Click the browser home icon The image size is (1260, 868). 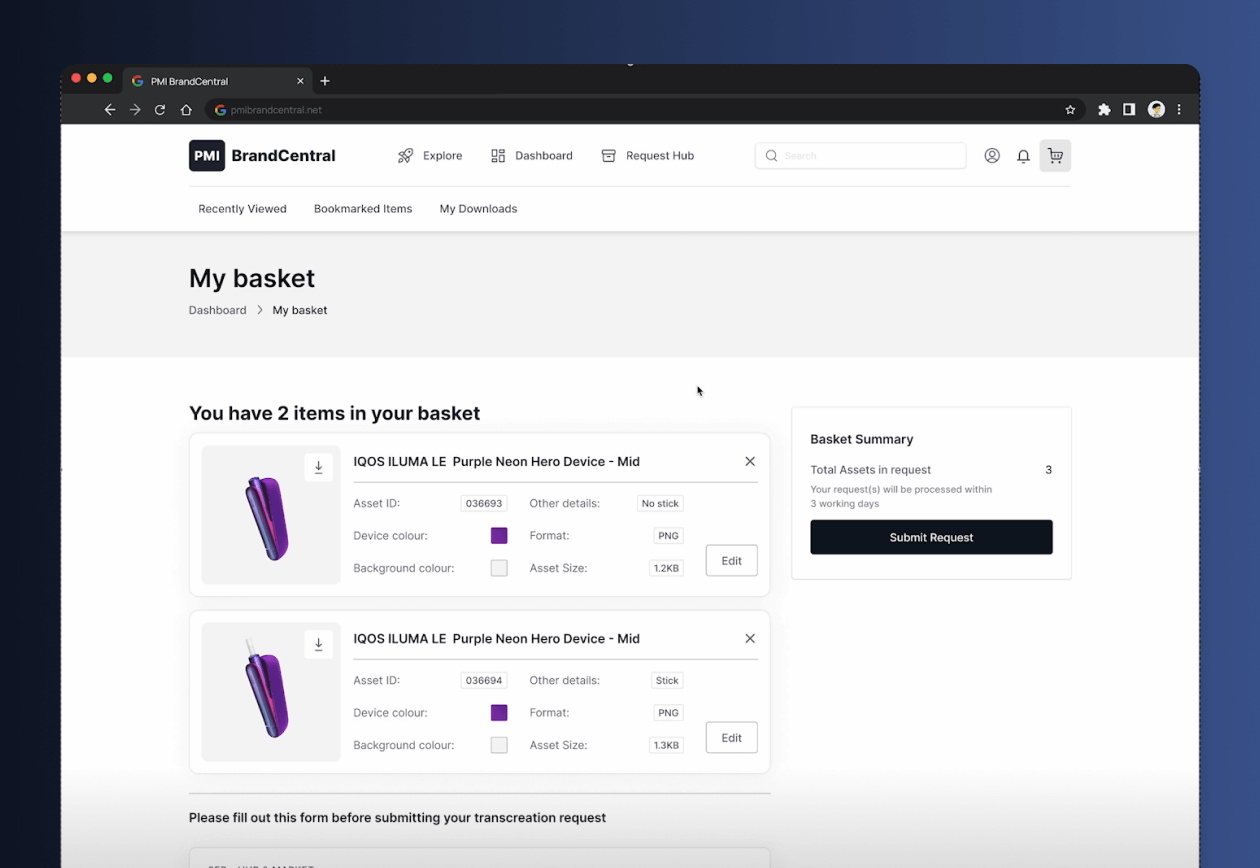pos(186,110)
